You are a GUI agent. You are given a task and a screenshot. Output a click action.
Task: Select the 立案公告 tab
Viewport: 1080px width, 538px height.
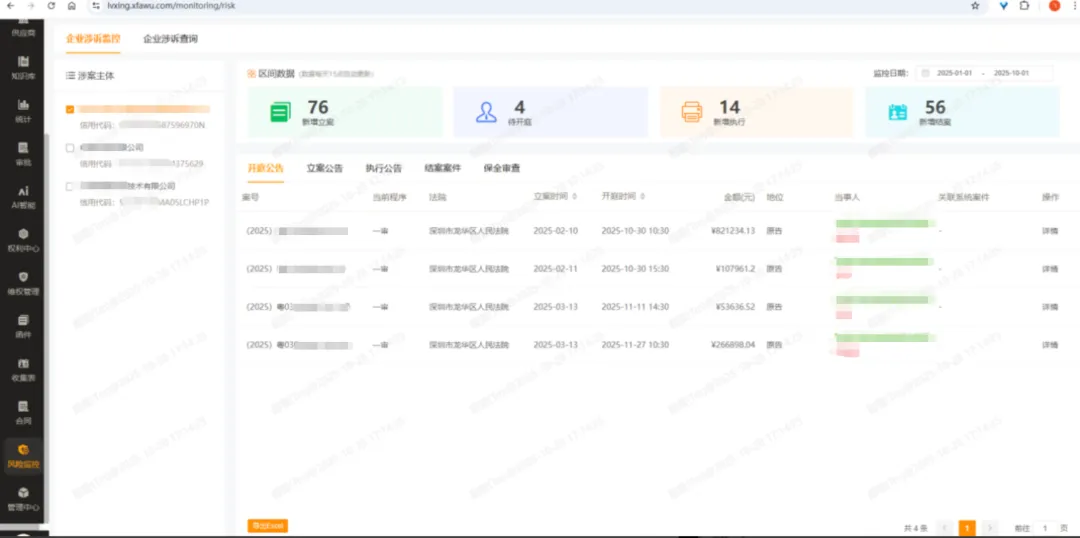[325, 167]
